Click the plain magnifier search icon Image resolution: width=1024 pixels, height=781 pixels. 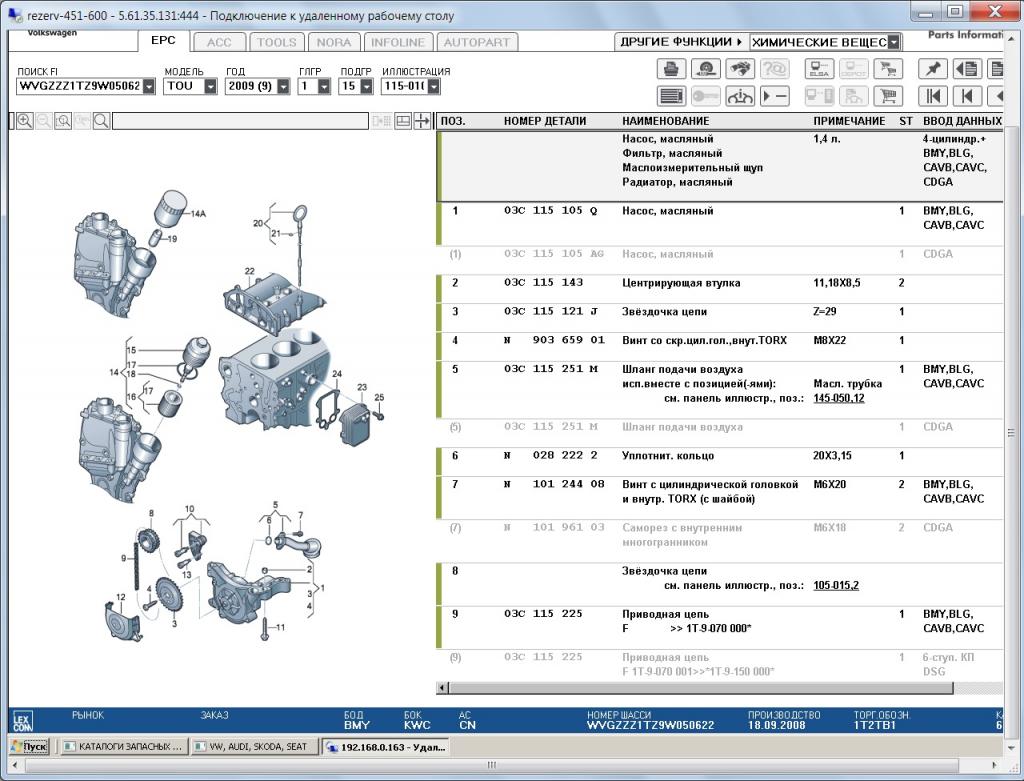tap(101, 121)
